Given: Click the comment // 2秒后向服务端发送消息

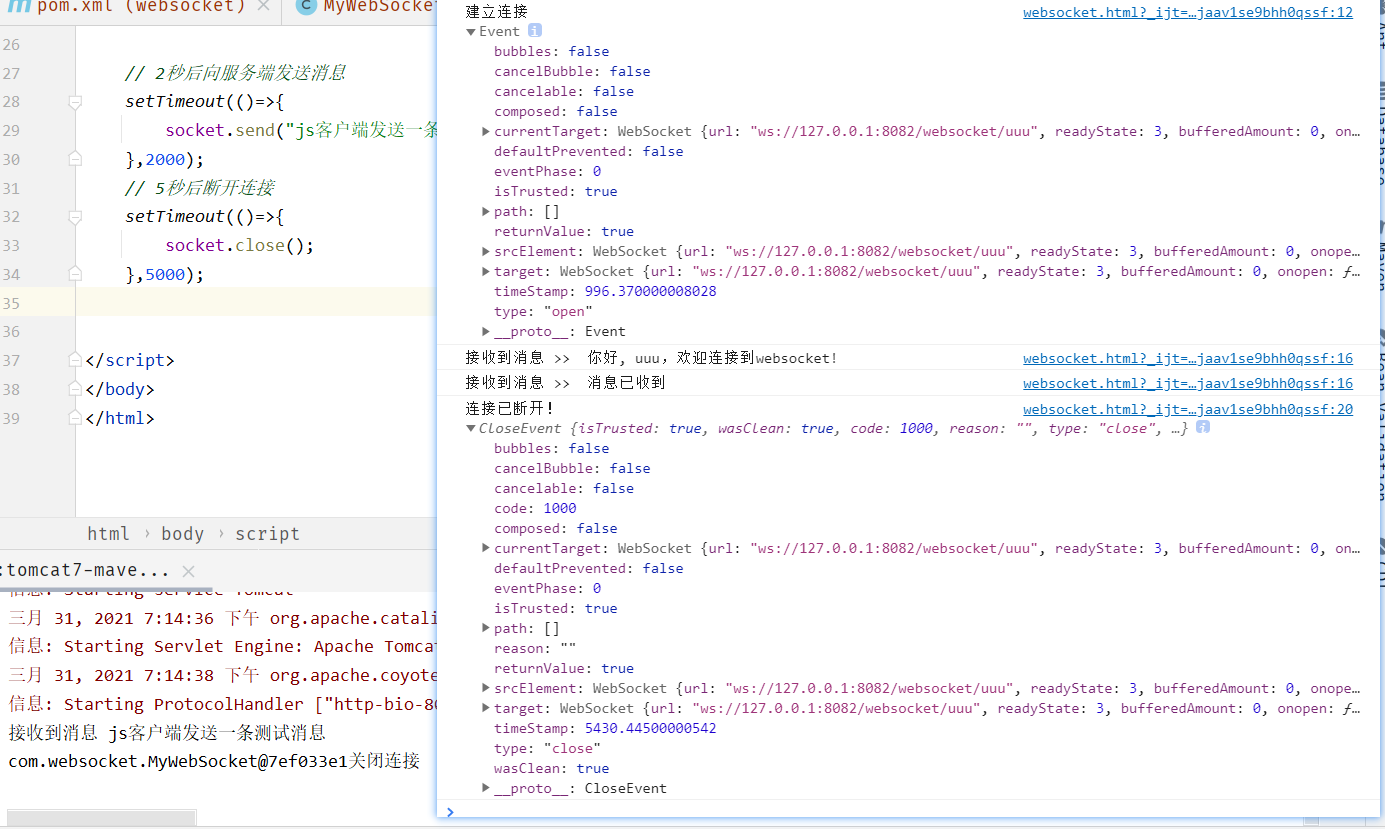Looking at the screenshot, I should pyautogui.click(x=236, y=73).
